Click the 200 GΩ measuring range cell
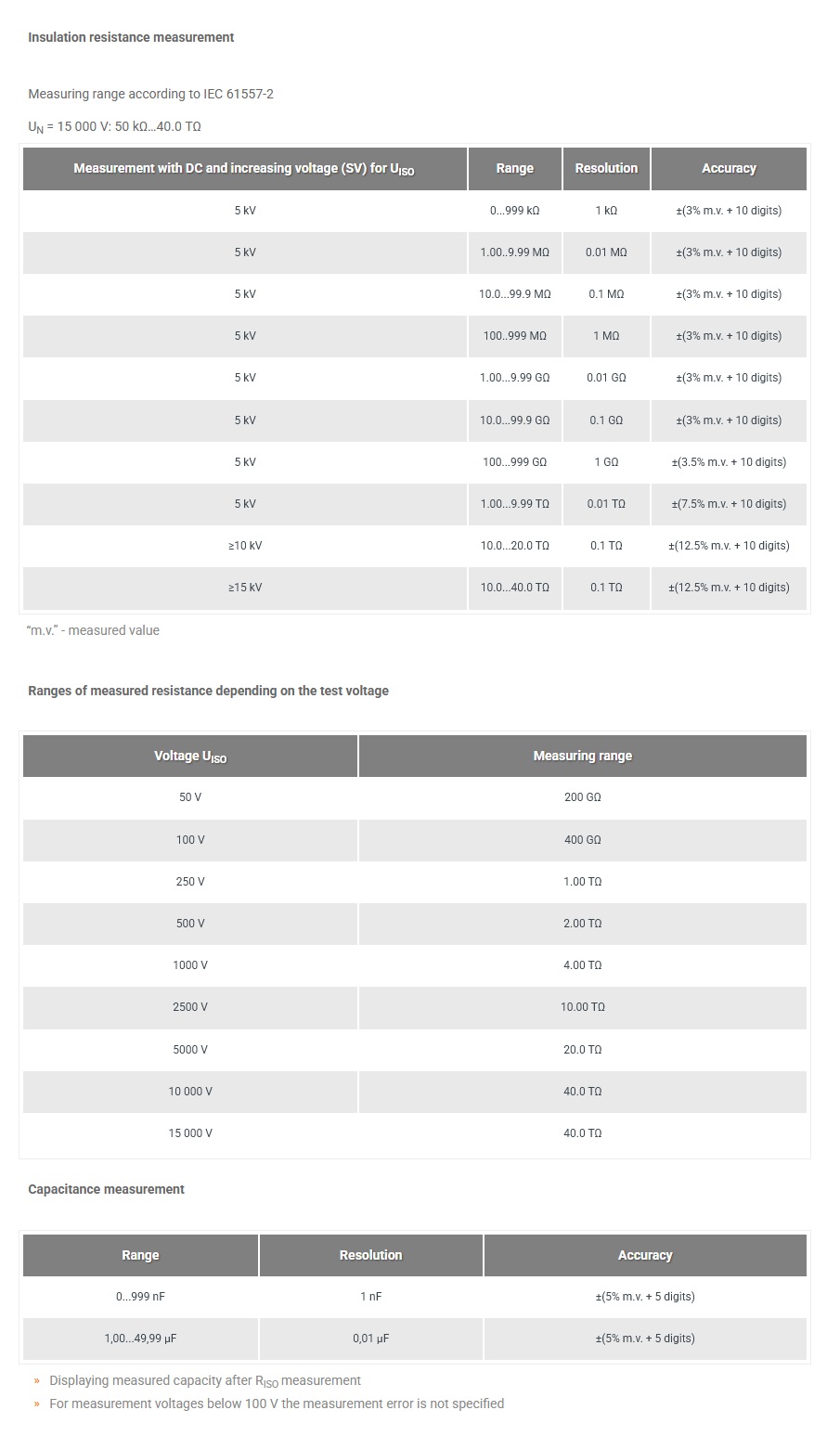 (x=582, y=797)
